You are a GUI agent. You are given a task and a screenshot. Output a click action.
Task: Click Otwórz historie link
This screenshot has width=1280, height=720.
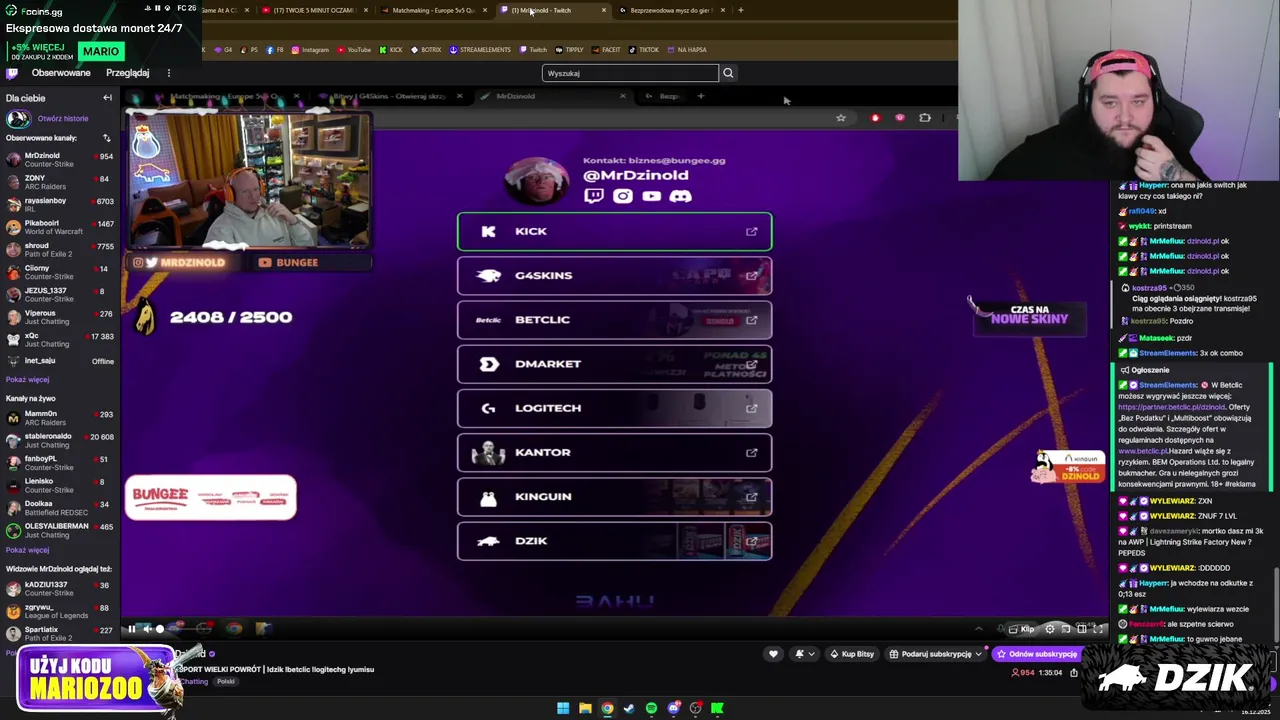[63, 118]
